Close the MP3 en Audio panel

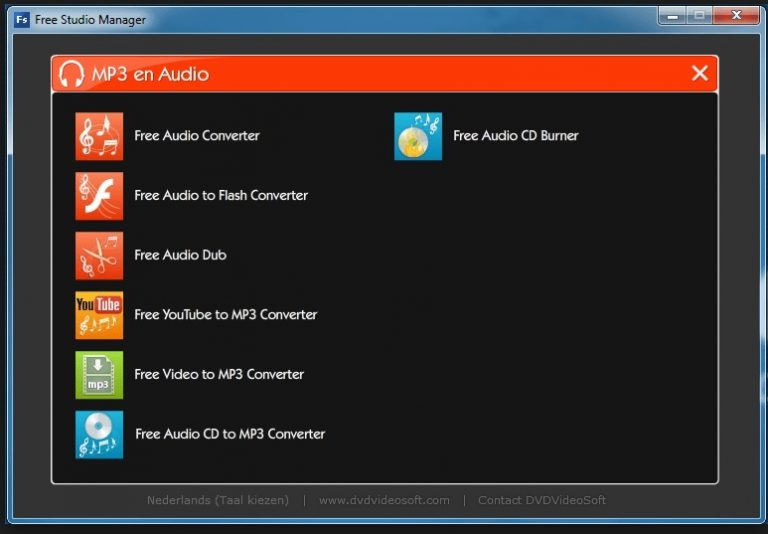point(700,73)
